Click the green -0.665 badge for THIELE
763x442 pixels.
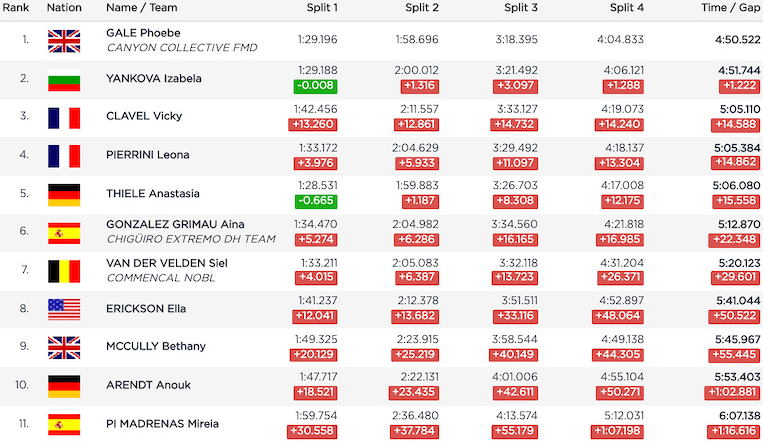[x=316, y=201]
